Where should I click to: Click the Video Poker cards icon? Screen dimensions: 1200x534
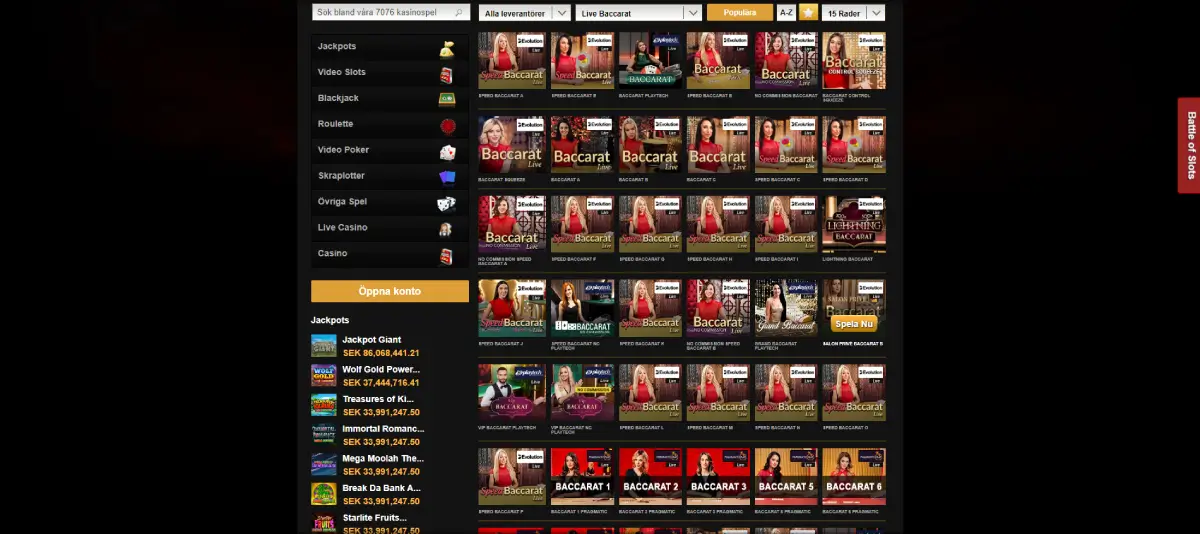tap(447, 151)
